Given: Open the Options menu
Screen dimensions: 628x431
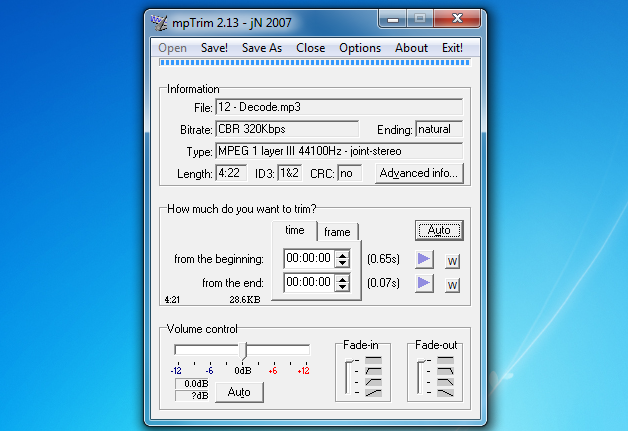Looking at the screenshot, I should tap(360, 48).
